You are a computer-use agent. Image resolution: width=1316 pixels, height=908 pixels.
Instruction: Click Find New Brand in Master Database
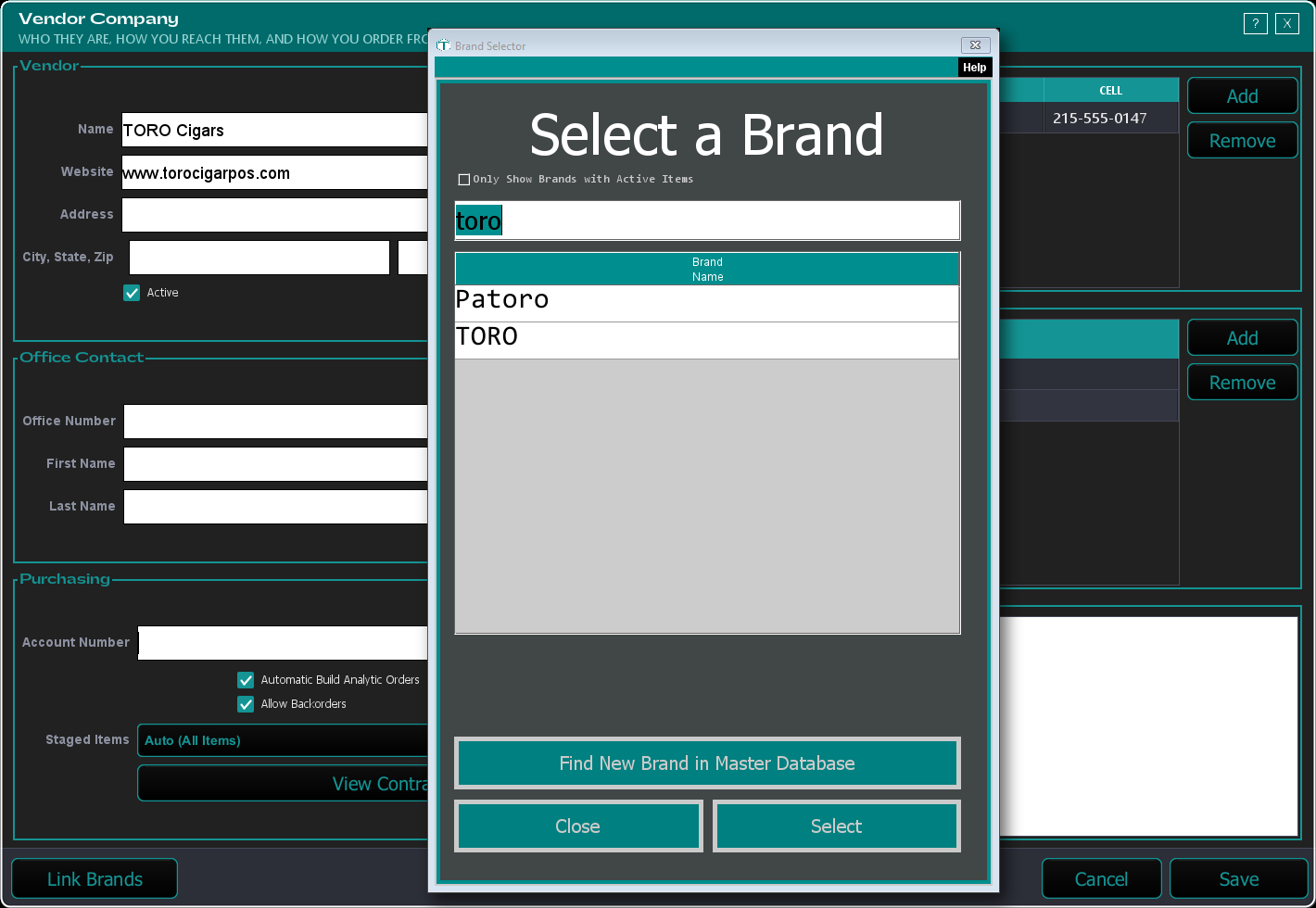[x=707, y=763]
